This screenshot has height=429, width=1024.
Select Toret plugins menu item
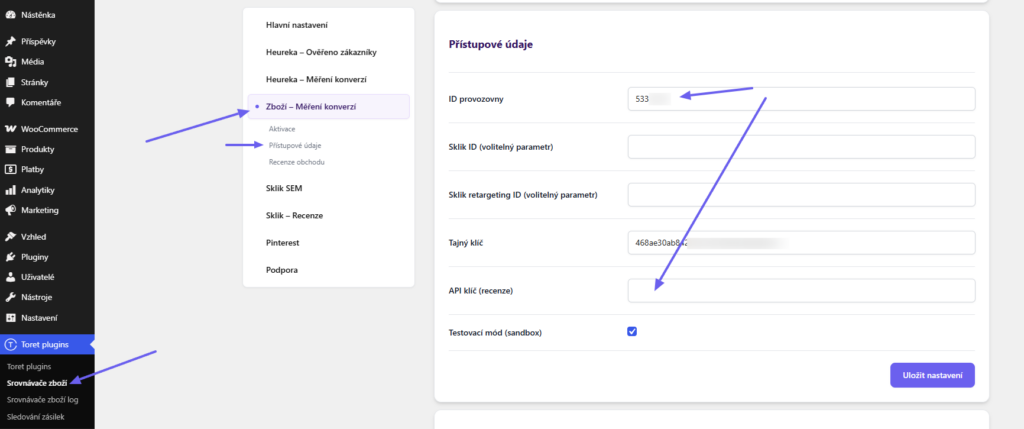pyautogui.click(x=47, y=345)
